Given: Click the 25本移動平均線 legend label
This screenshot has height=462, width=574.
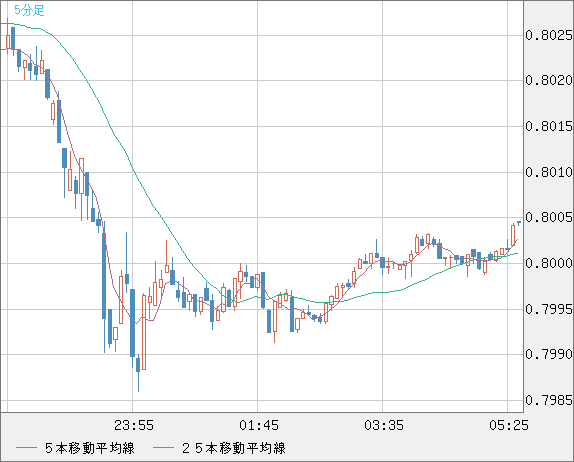Looking at the screenshot, I should click(x=234, y=448).
